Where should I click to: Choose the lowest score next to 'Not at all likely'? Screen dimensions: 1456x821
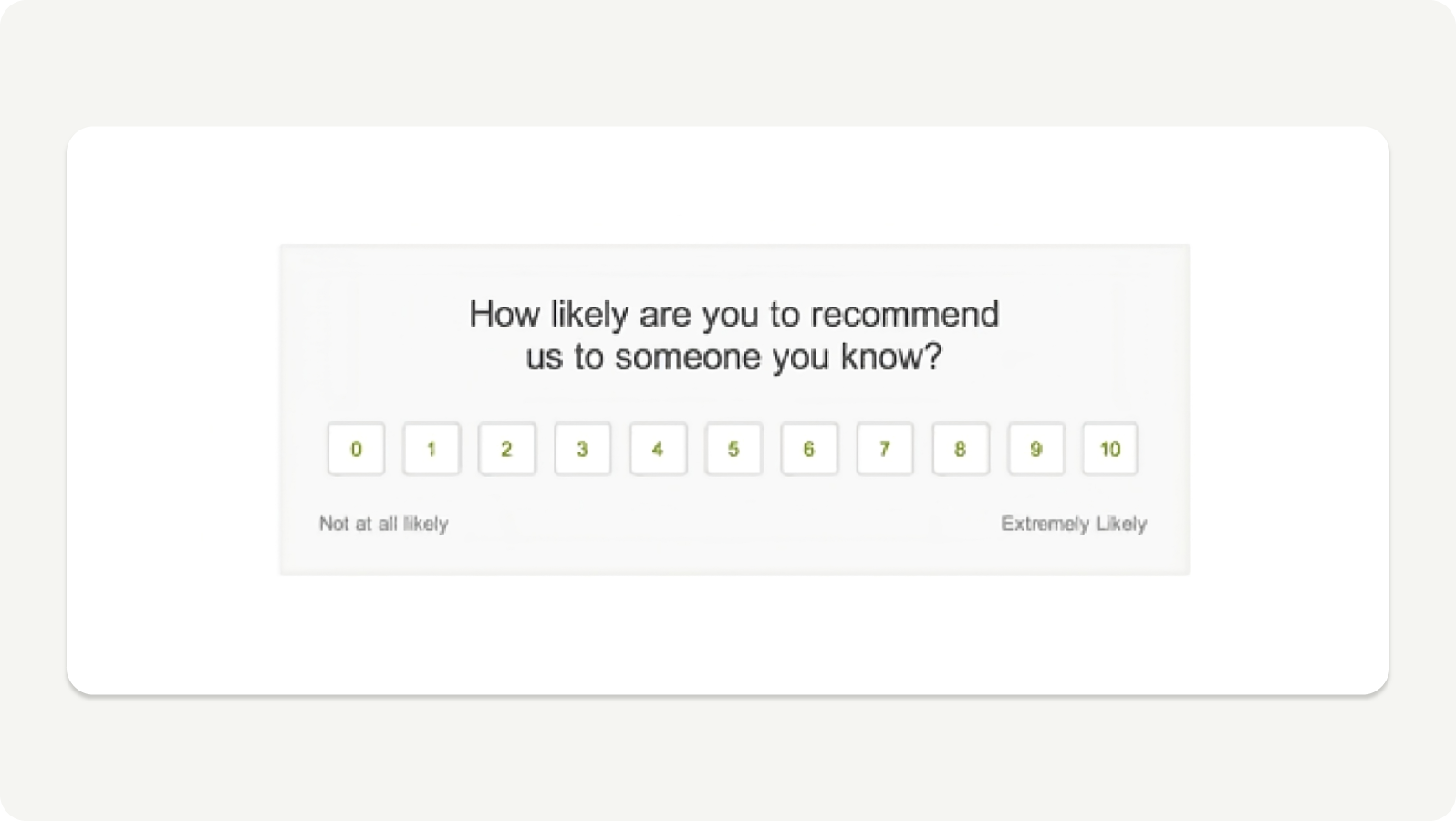point(356,449)
